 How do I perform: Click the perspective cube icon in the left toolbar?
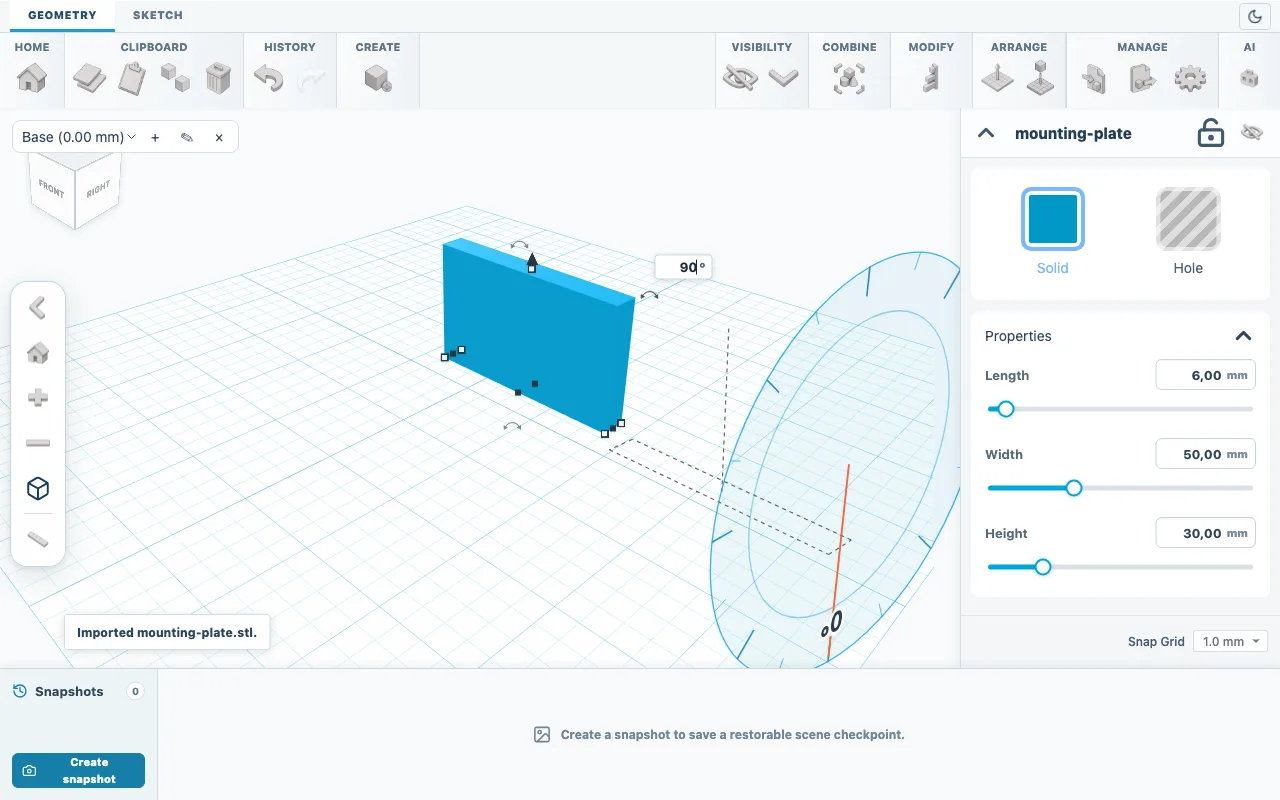(x=38, y=488)
